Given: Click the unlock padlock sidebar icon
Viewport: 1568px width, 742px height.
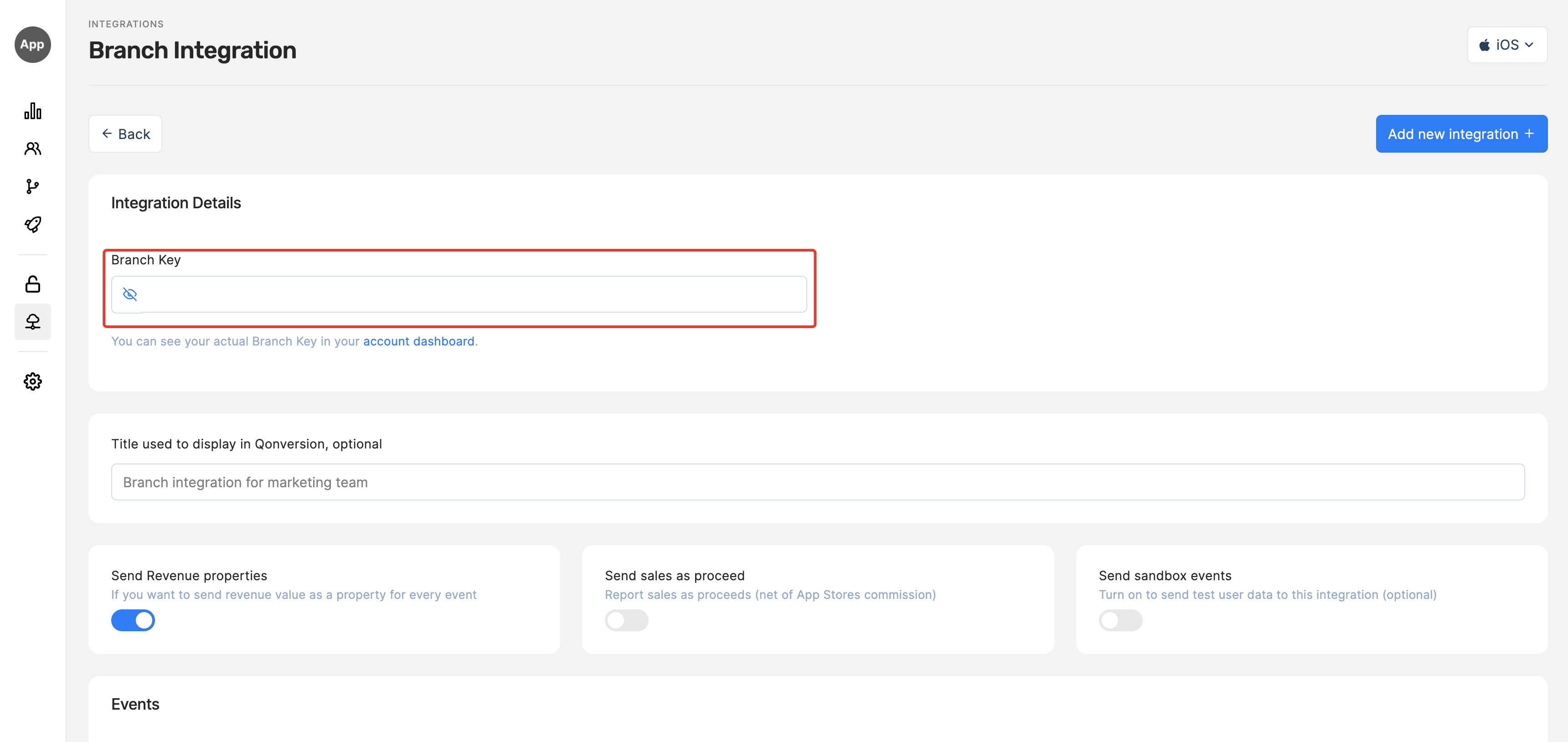Looking at the screenshot, I should coord(33,283).
